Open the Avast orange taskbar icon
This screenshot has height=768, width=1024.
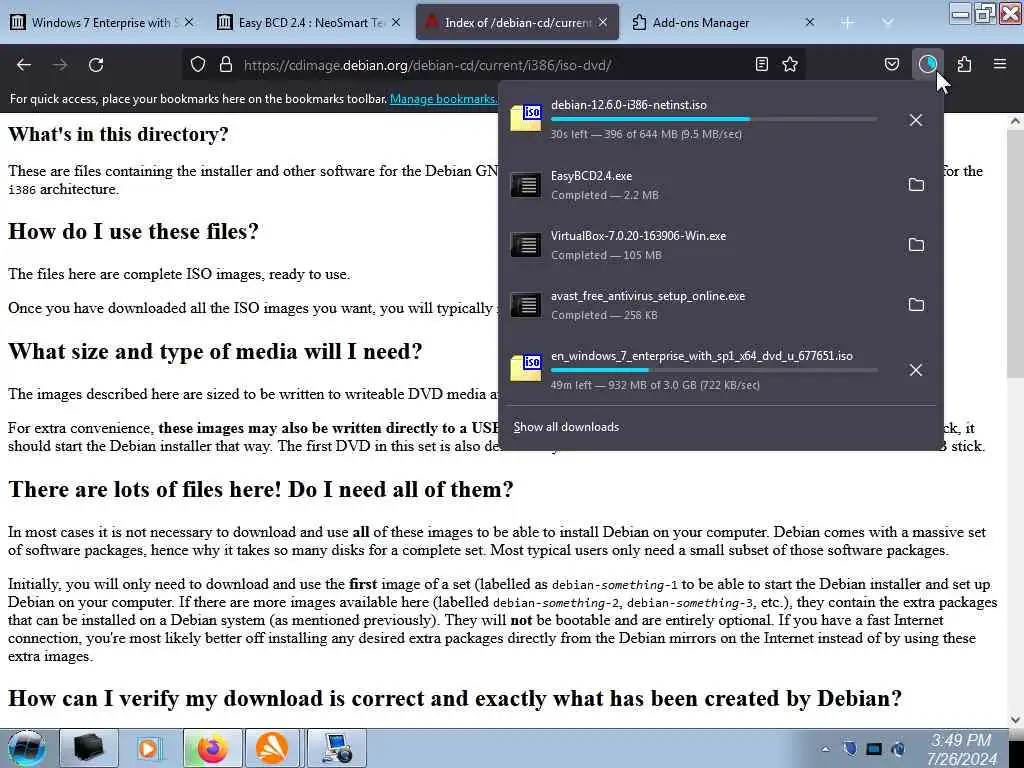tap(274, 748)
